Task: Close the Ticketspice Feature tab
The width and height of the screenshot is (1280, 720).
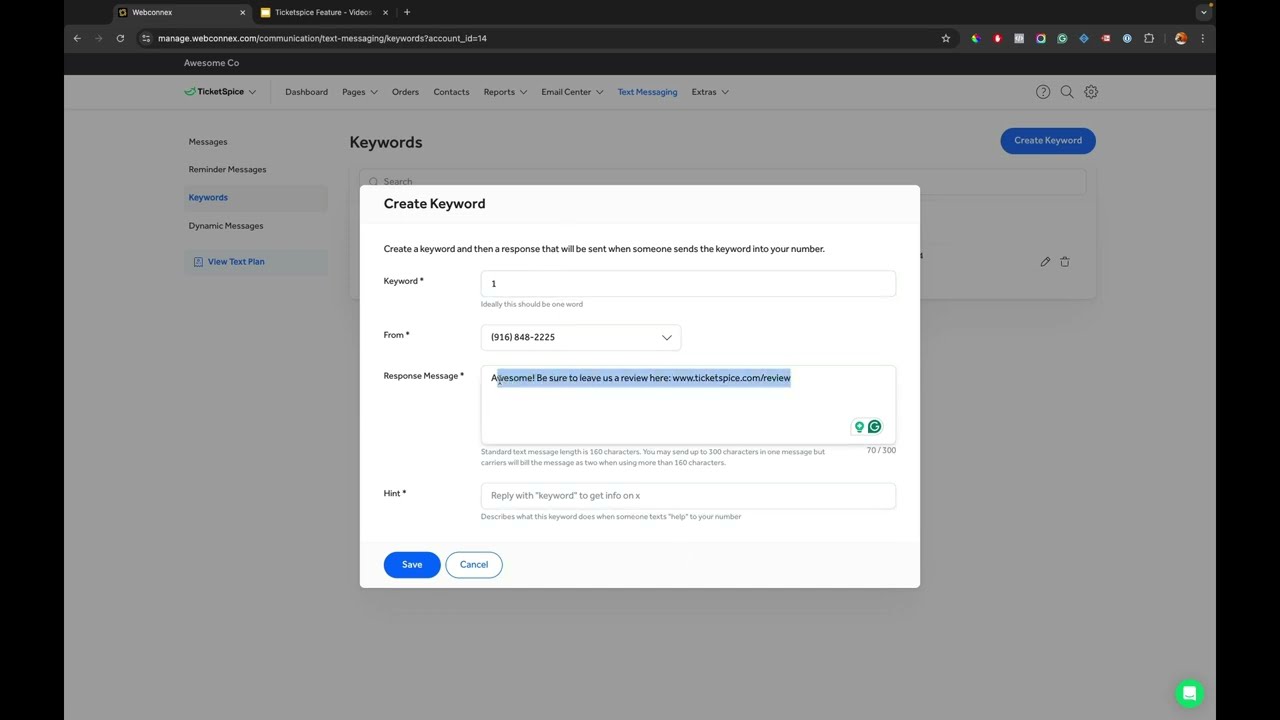Action: pos(385,12)
